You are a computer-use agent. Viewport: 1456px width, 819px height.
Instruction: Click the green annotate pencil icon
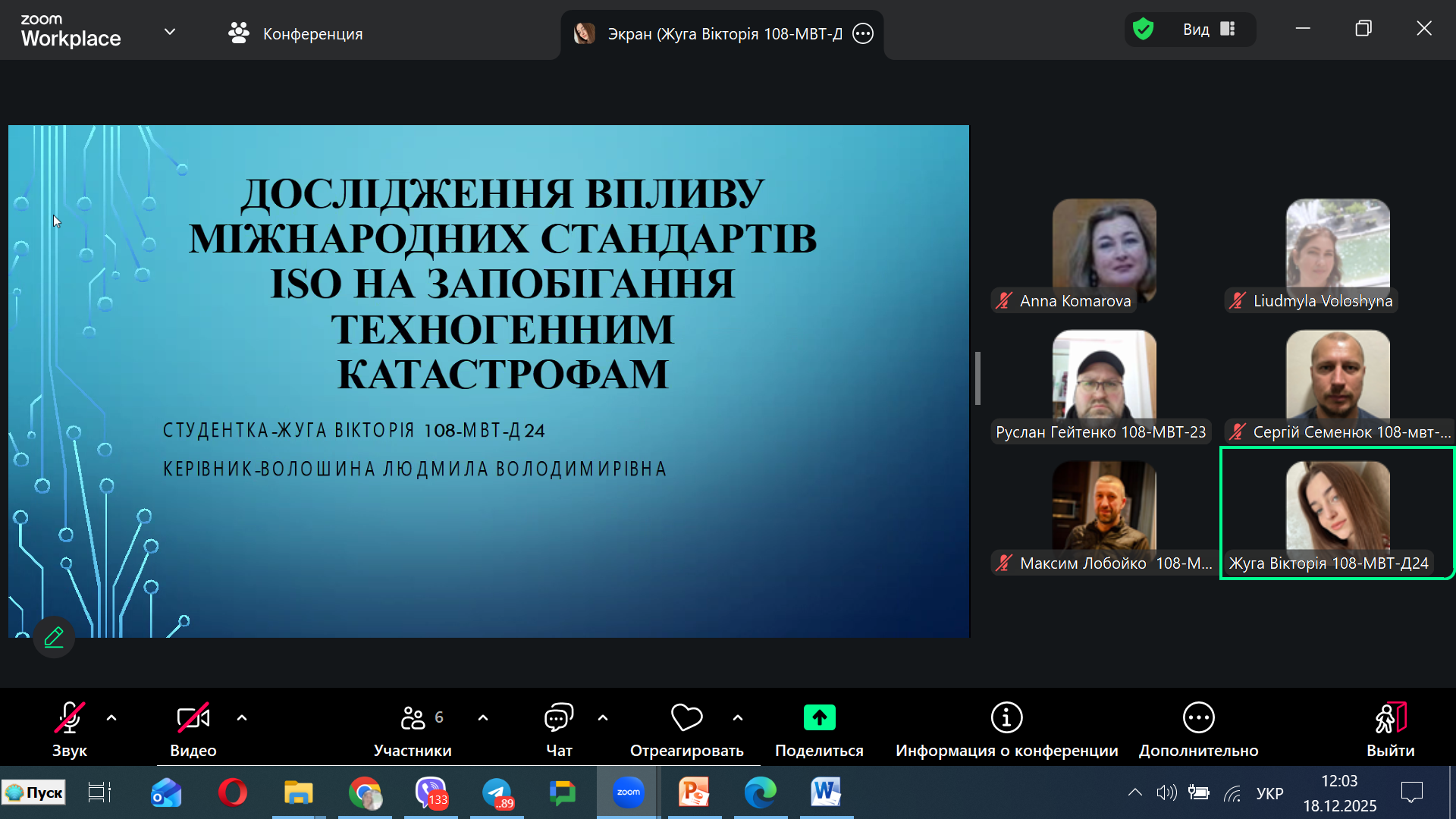point(54,637)
